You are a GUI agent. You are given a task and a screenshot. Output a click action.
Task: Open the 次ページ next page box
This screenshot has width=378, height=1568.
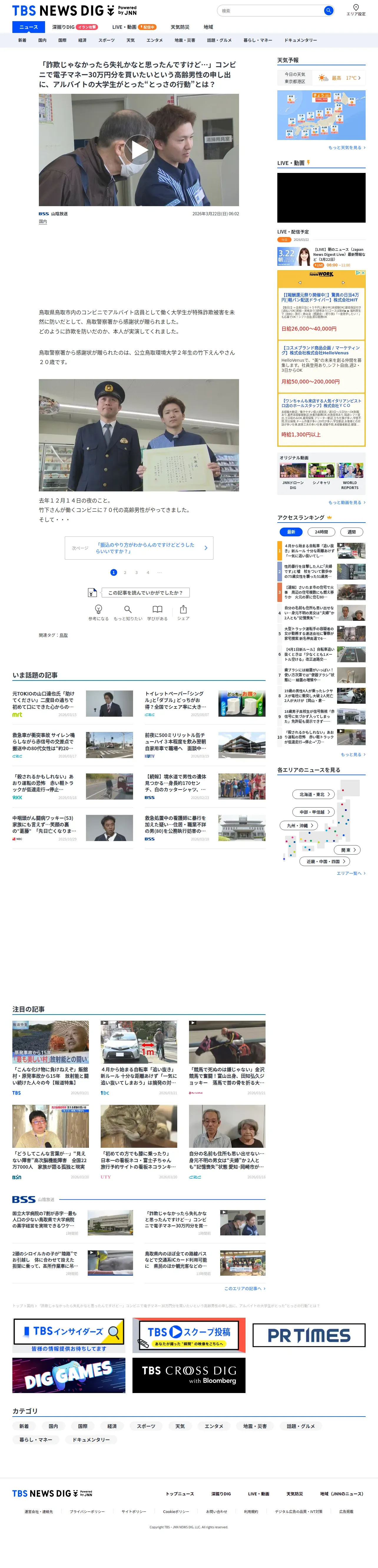pos(139,548)
